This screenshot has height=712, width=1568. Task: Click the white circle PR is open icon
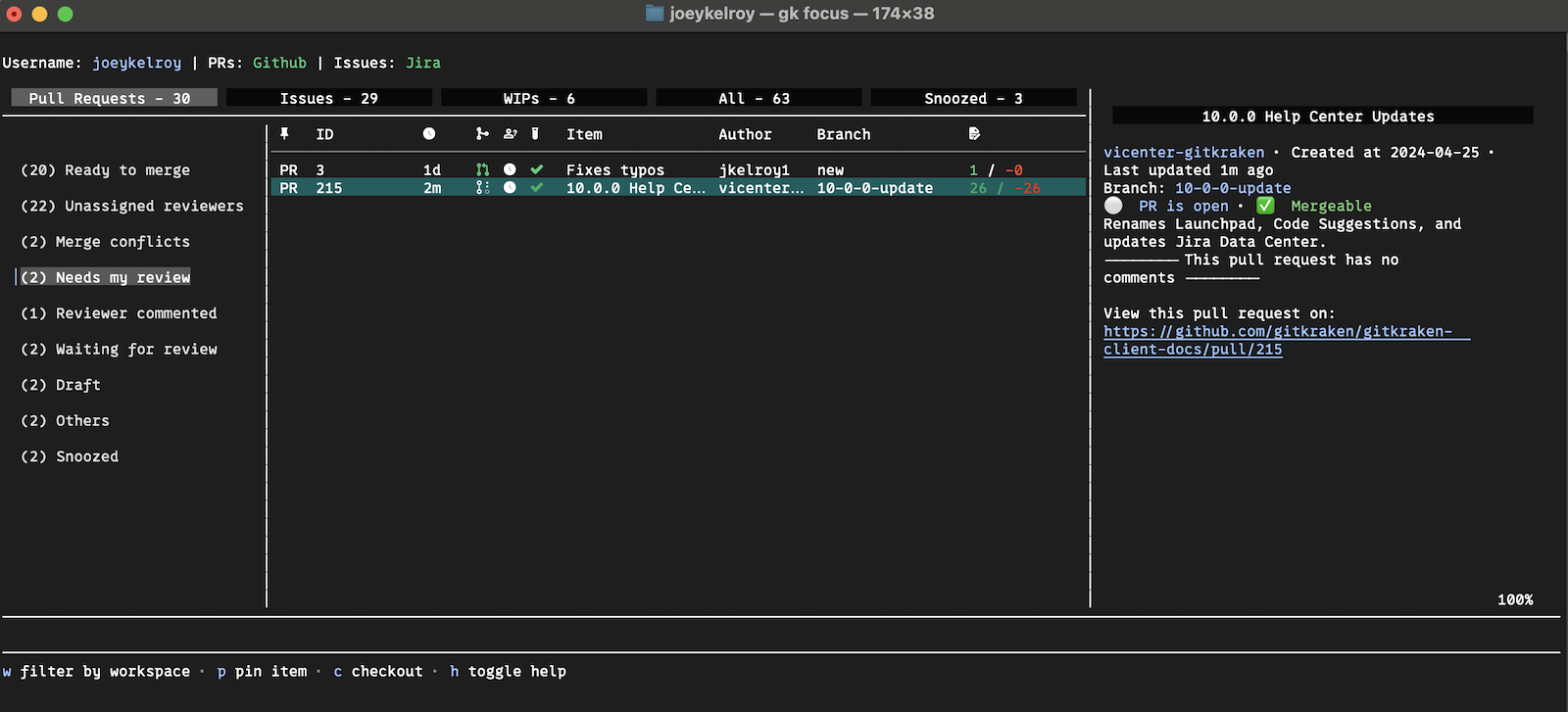click(1113, 206)
